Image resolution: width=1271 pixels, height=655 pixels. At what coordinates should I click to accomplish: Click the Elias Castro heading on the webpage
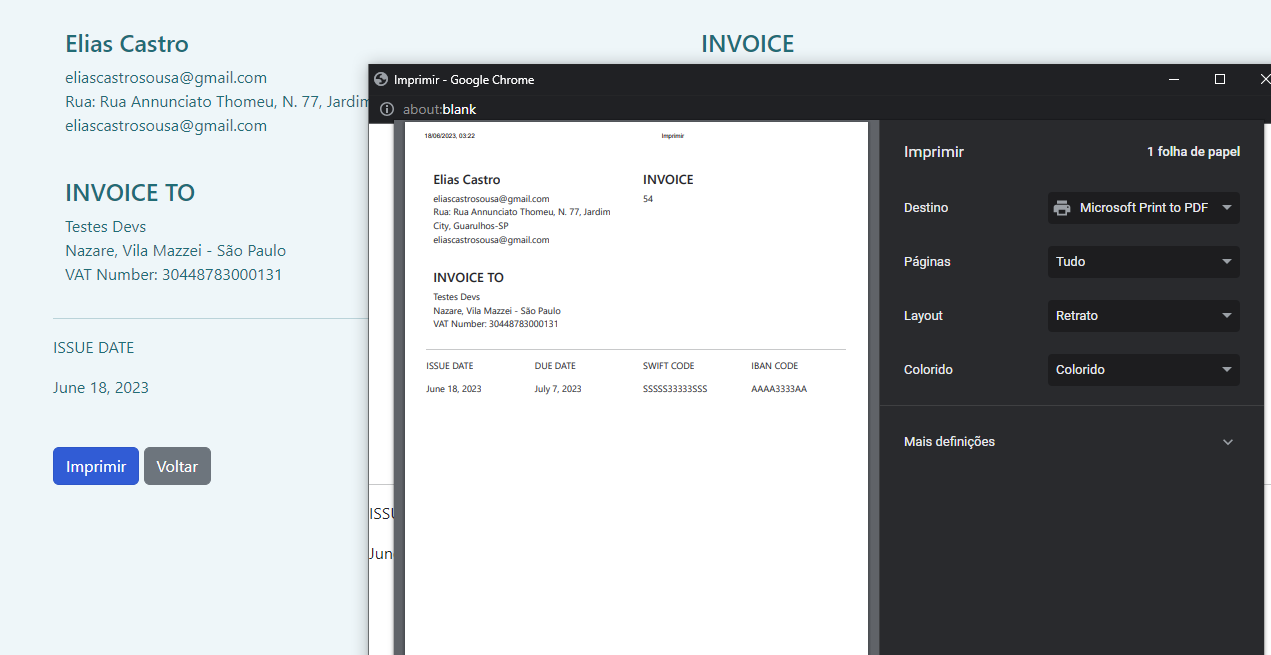click(127, 44)
